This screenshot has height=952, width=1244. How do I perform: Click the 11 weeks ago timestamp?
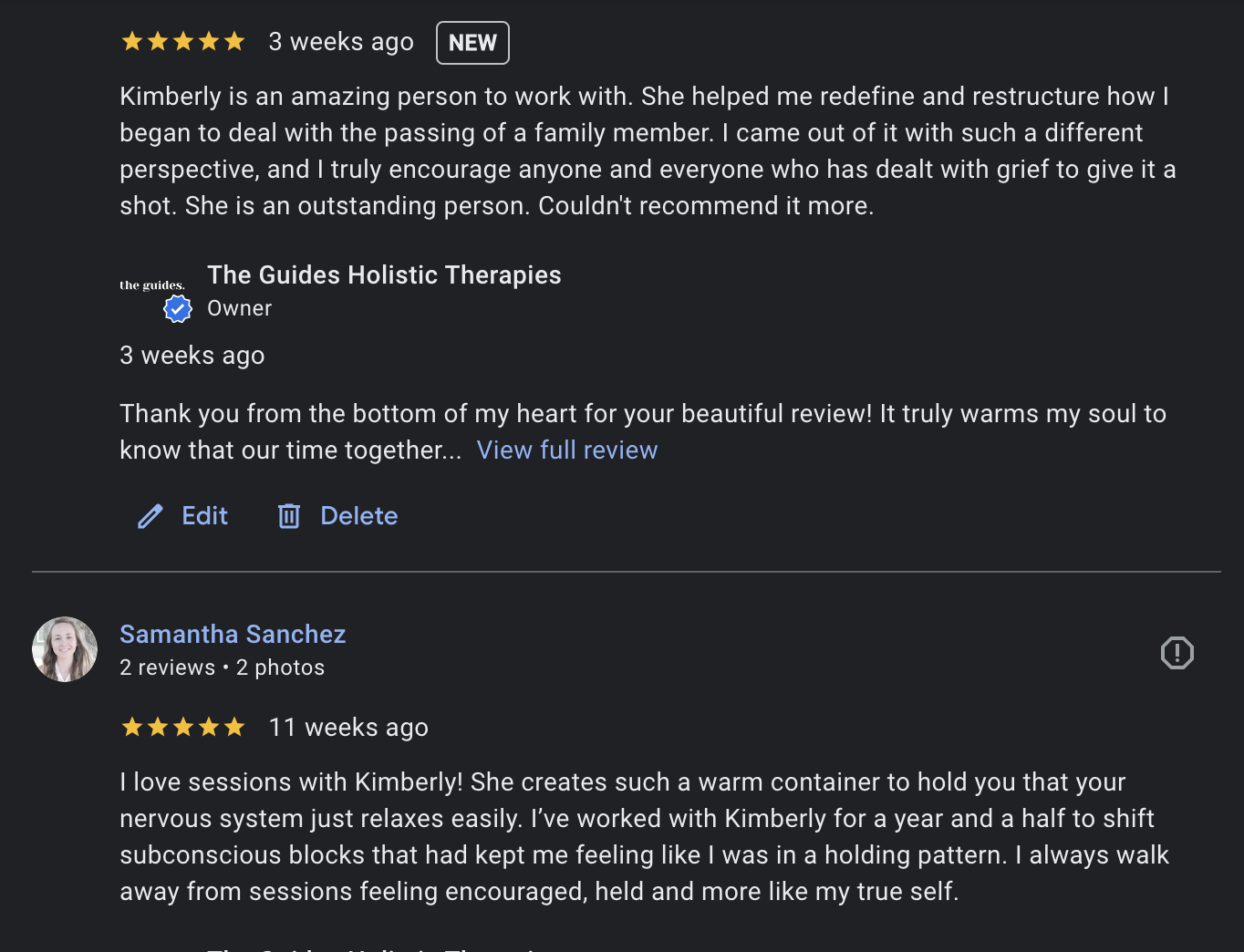pyautogui.click(x=348, y=728)
